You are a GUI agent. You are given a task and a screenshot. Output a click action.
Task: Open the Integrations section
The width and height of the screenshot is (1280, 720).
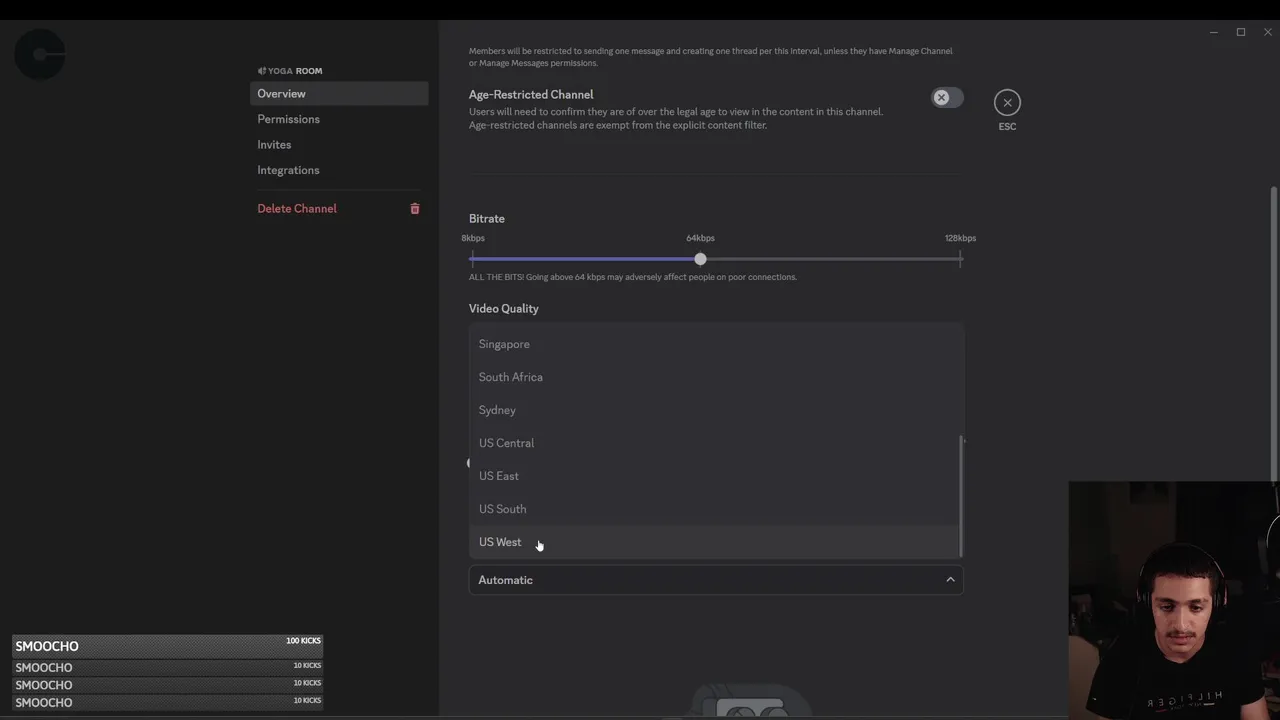pyautogui.click(x=289, y=170)
